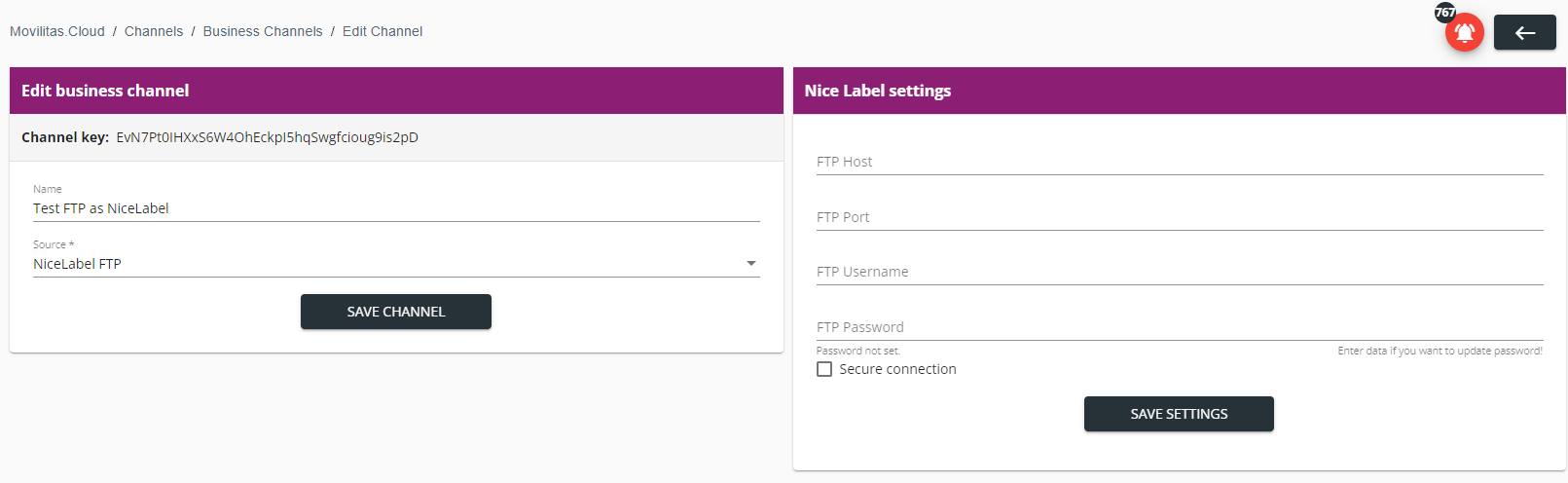
Task: Open the notifications bell
Action: click(1464, 34)
